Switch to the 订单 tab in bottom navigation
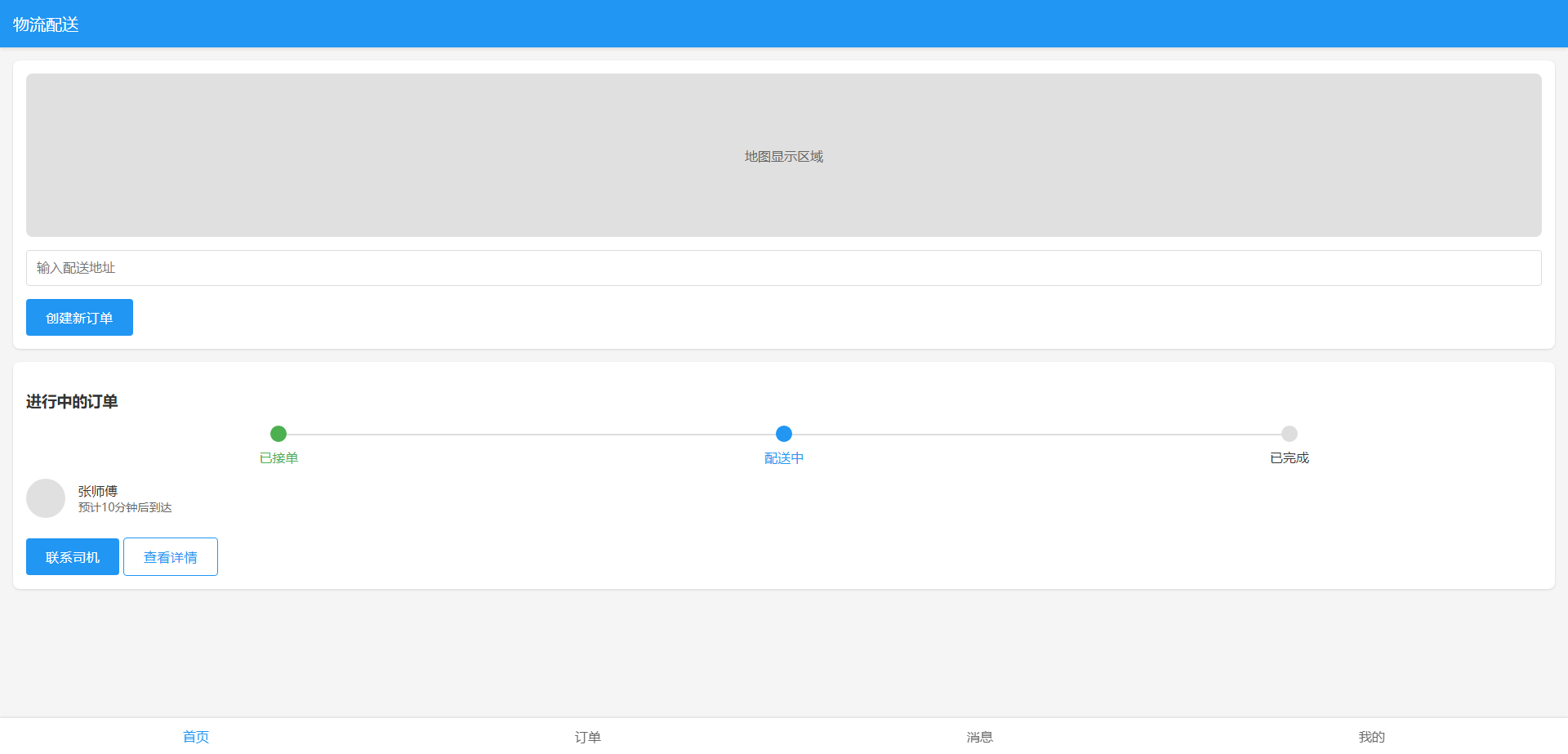Image resolution: width=1568 pixels, height=754 pixels. pos(587,737)
